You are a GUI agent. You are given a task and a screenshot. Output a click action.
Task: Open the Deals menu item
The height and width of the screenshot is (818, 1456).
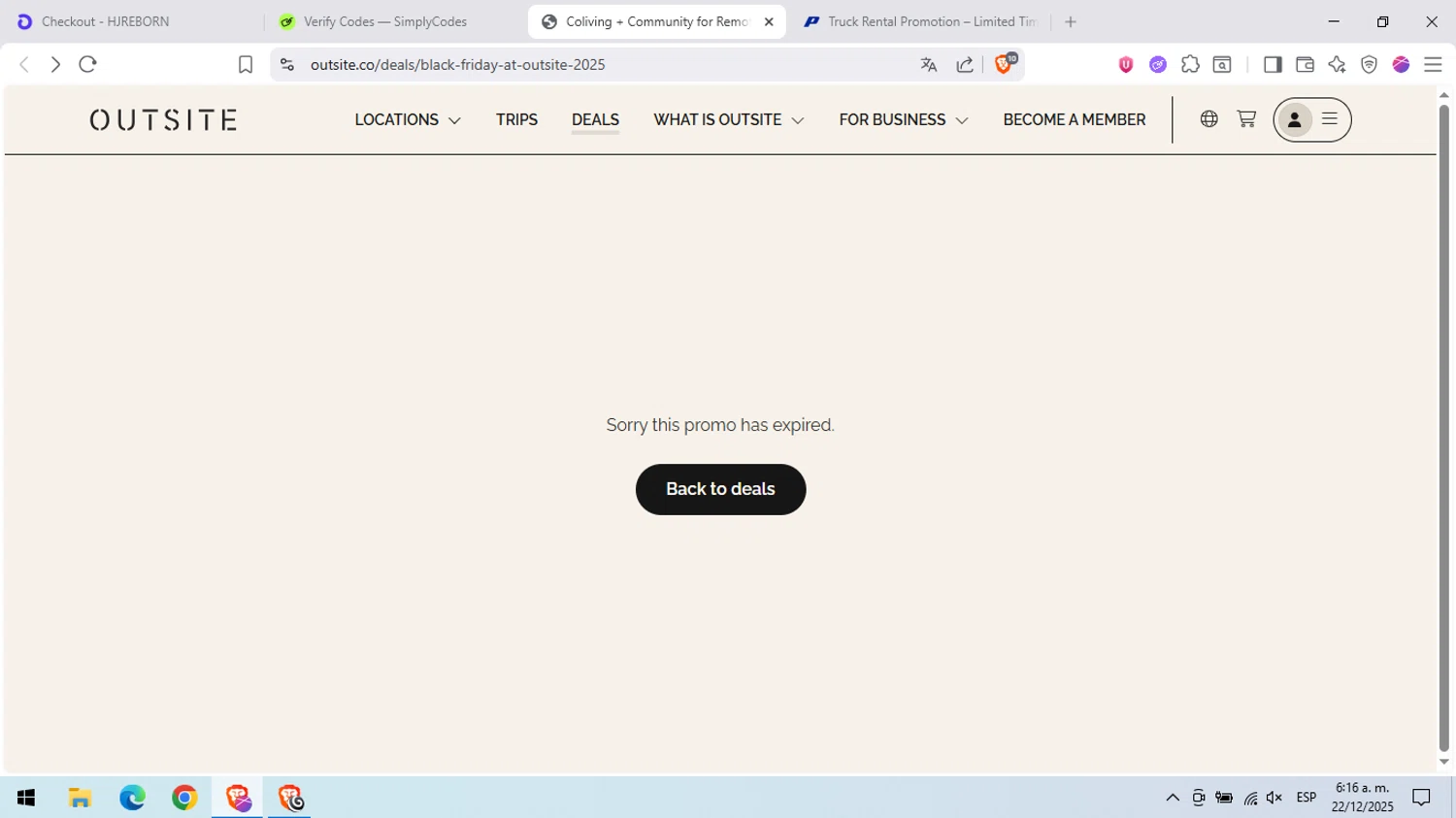pyautogui.click(x=595, y=119)
